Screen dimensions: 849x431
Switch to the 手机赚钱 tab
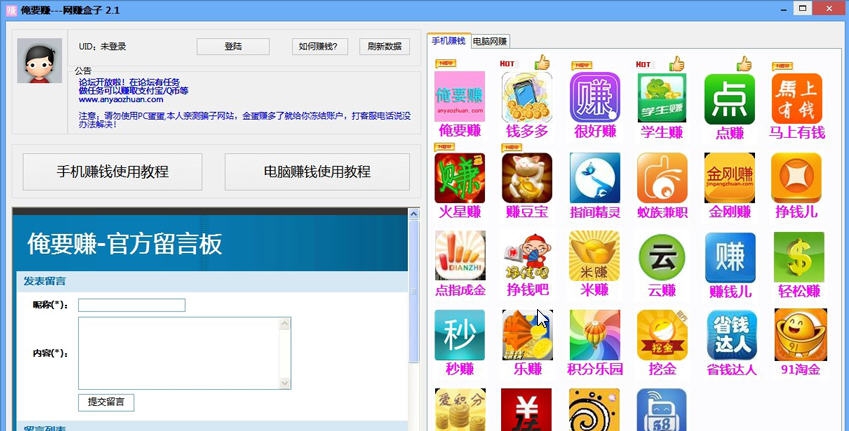[449, 41]
